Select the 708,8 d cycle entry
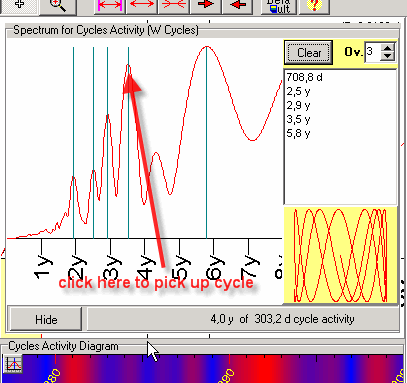The image size is (407, 383). point(304,77)
